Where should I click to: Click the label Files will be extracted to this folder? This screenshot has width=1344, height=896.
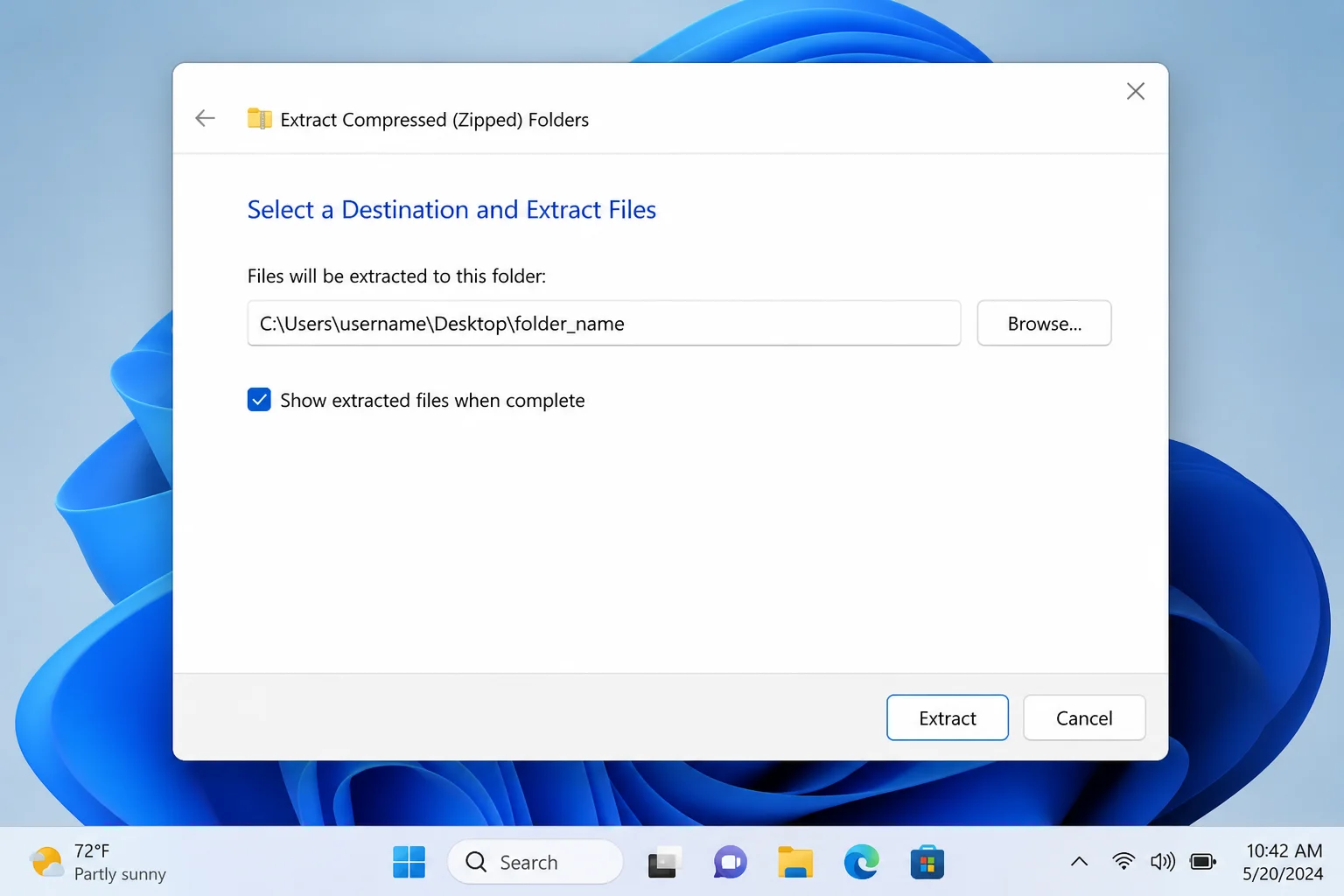tap(396, 276)
